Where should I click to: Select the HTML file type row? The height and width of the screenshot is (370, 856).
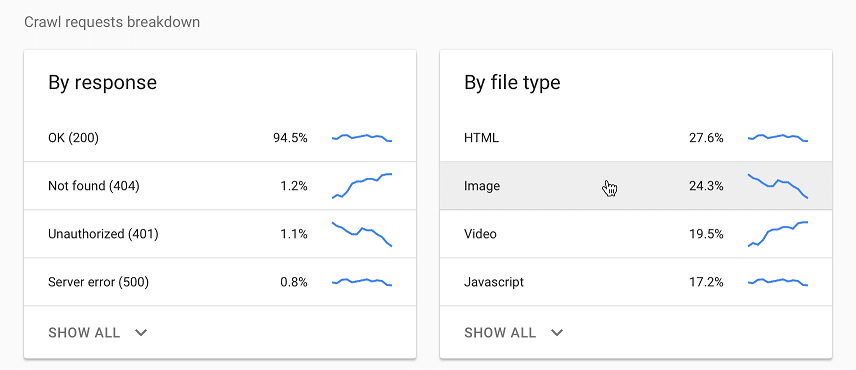tap(636, 138)
